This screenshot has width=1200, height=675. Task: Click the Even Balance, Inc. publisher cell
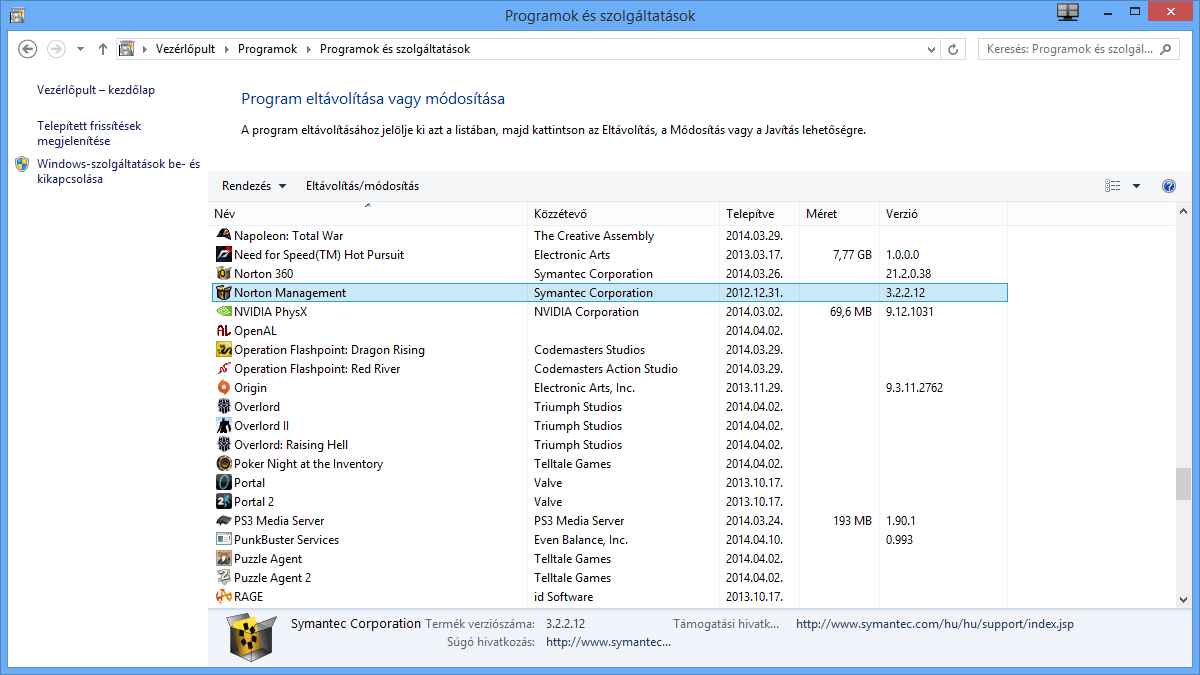point(581,540)
